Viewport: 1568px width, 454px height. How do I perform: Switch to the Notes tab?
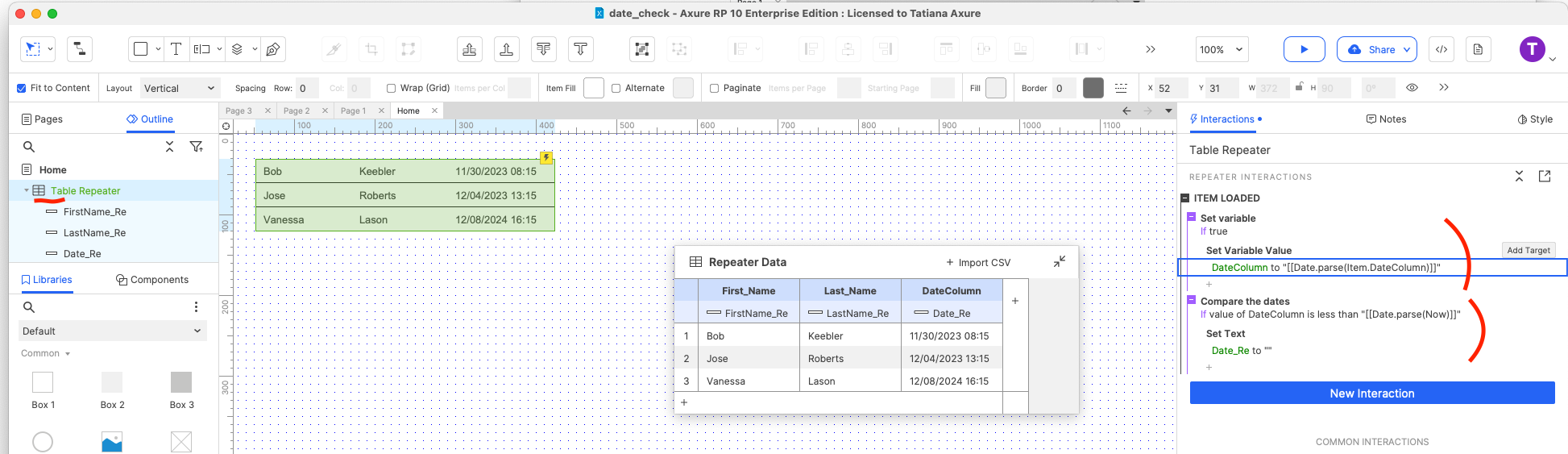[1386, 119]
